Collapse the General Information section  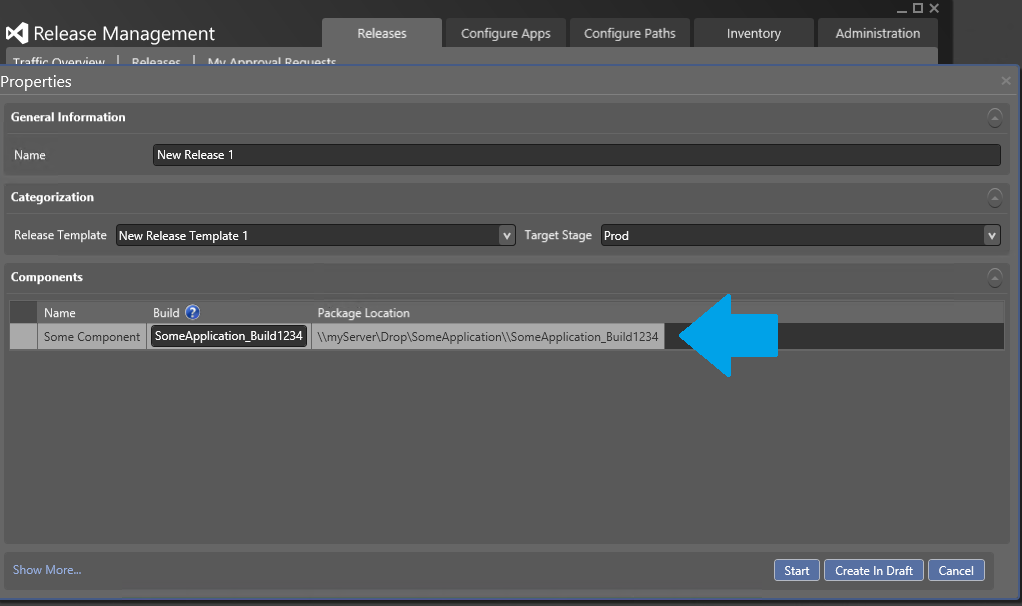coord(994,117)
